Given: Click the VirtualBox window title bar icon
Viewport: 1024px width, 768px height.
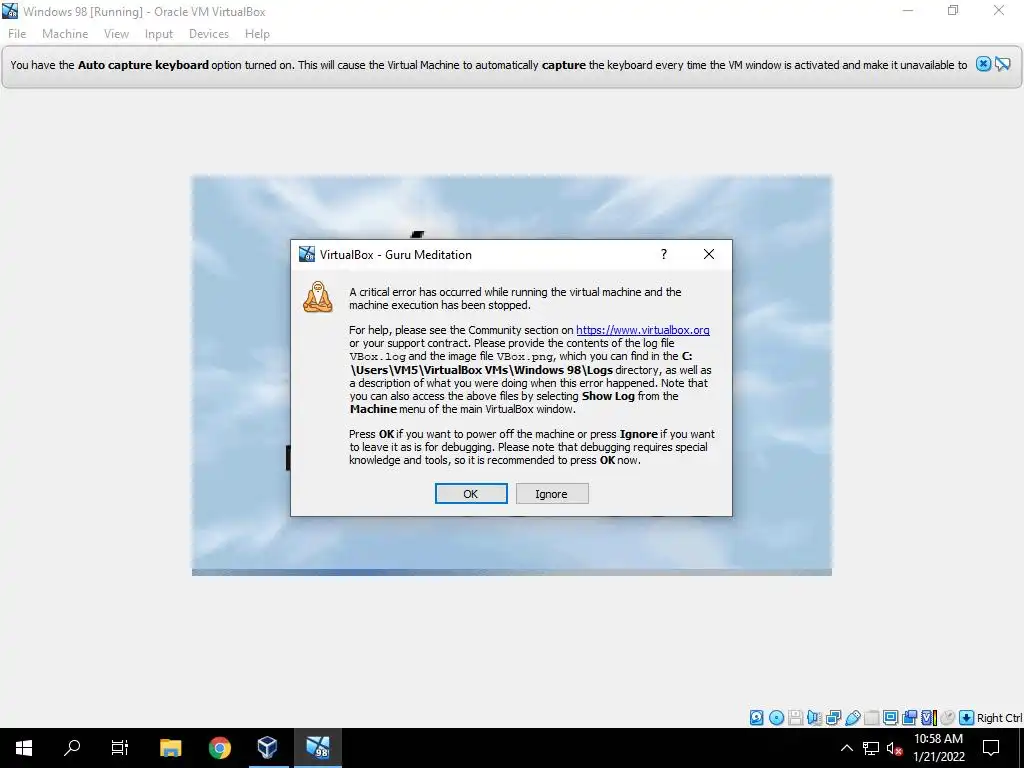Looking at the screenshot, I should [10, 10].
